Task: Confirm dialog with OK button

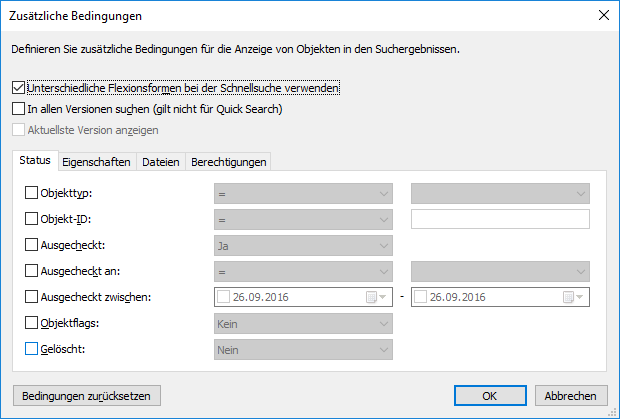Action: tap(490, 395)
